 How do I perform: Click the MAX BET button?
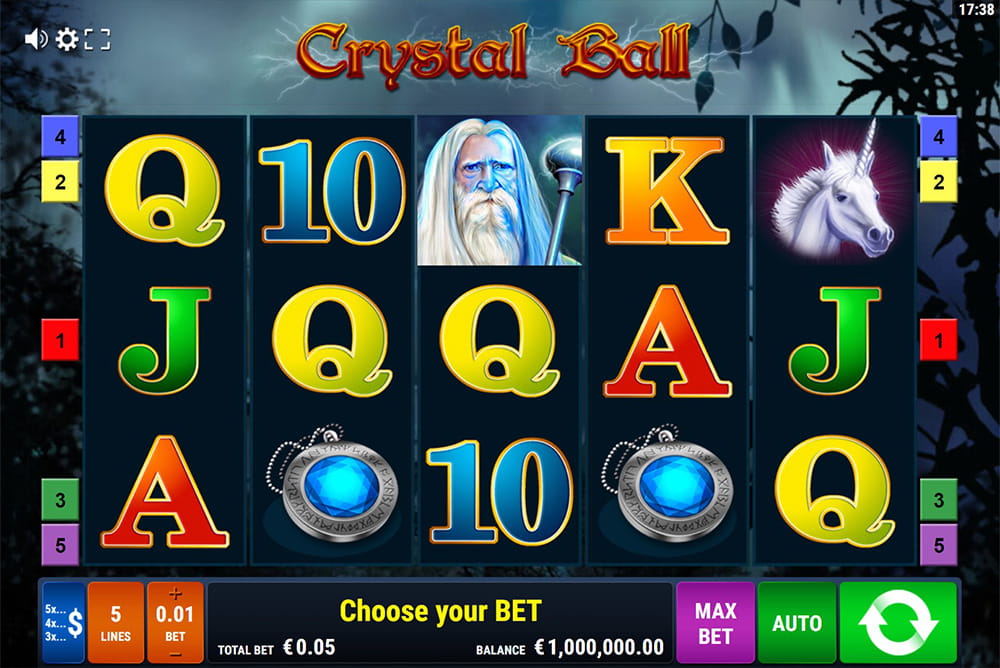tap(716, 623)
